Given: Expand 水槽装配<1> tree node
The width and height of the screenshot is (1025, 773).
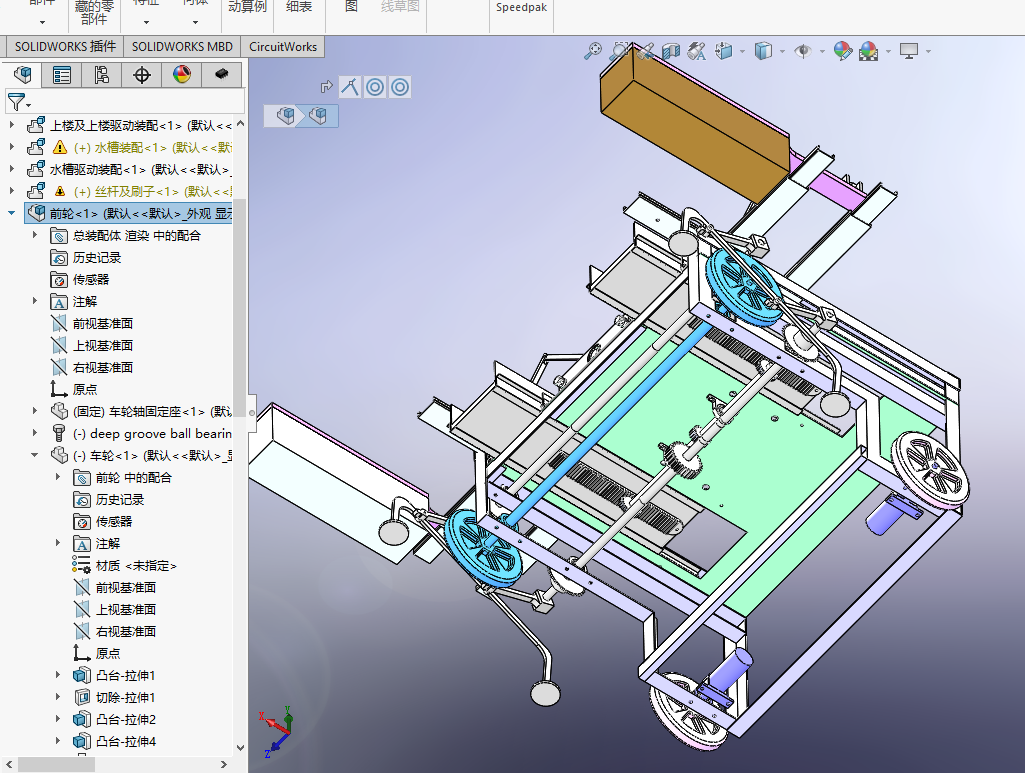Looking at the screenshot, I should (x=12, y=146).
